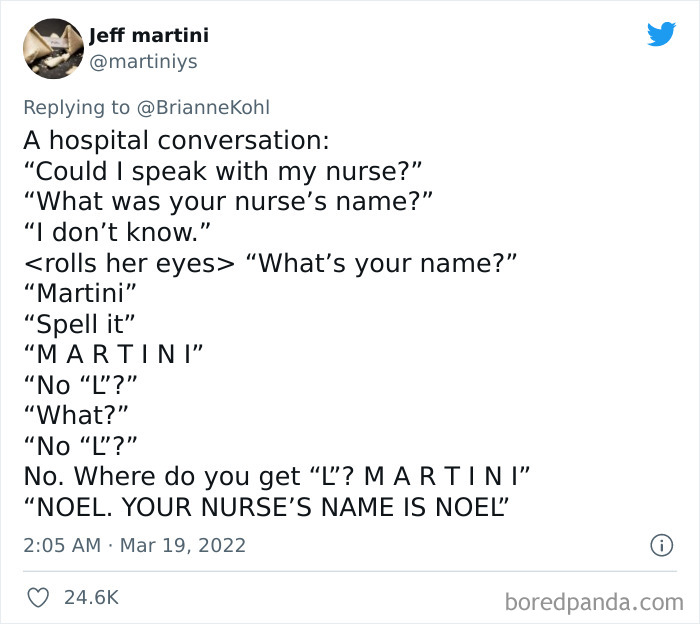The height and width of the screenshot is (624, 700).
Task: Click the 'Could I speak with my nurse?' line
Action: click(x=223, y=171)
